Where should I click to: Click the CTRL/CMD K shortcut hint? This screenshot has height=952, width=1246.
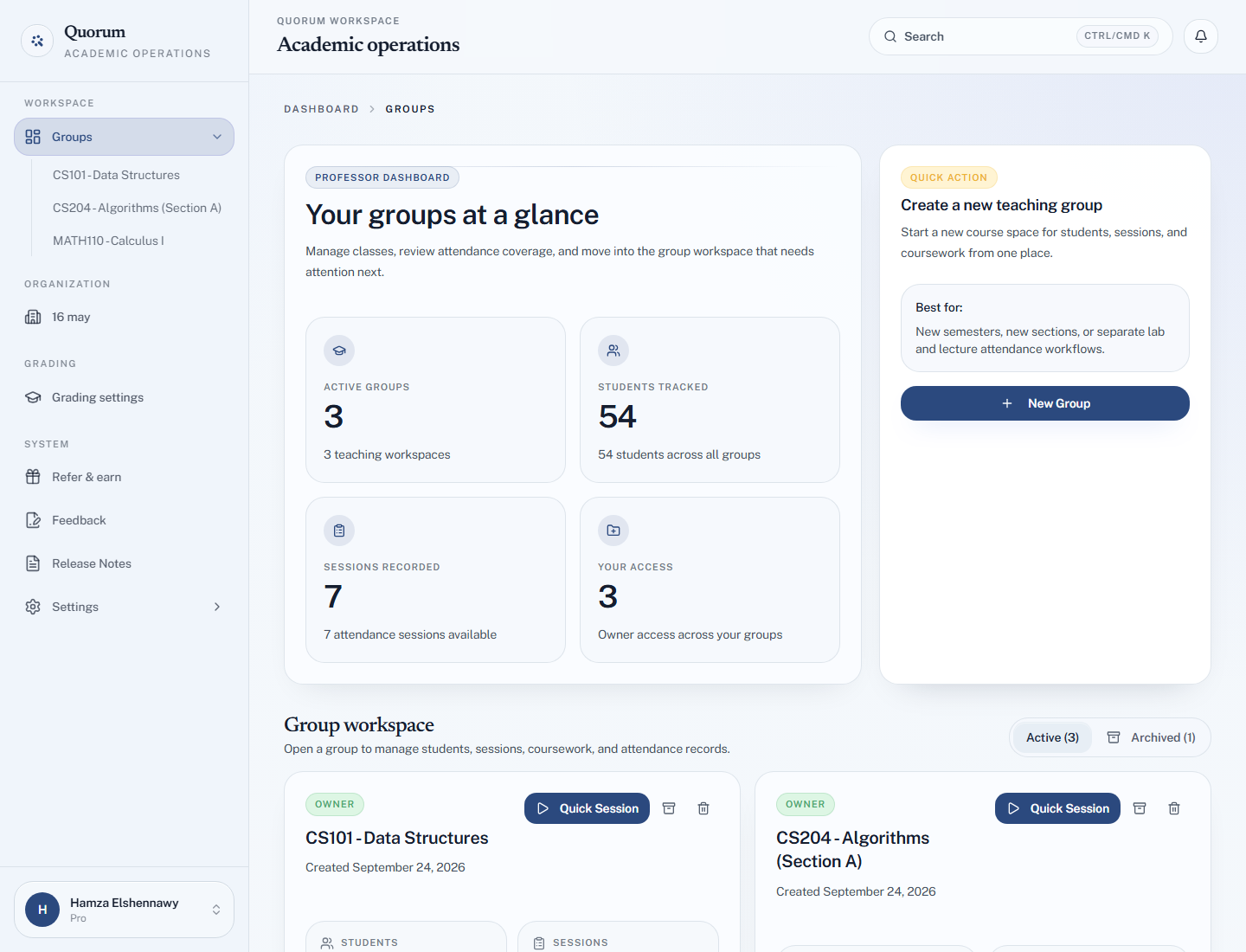coord(1117,36)
